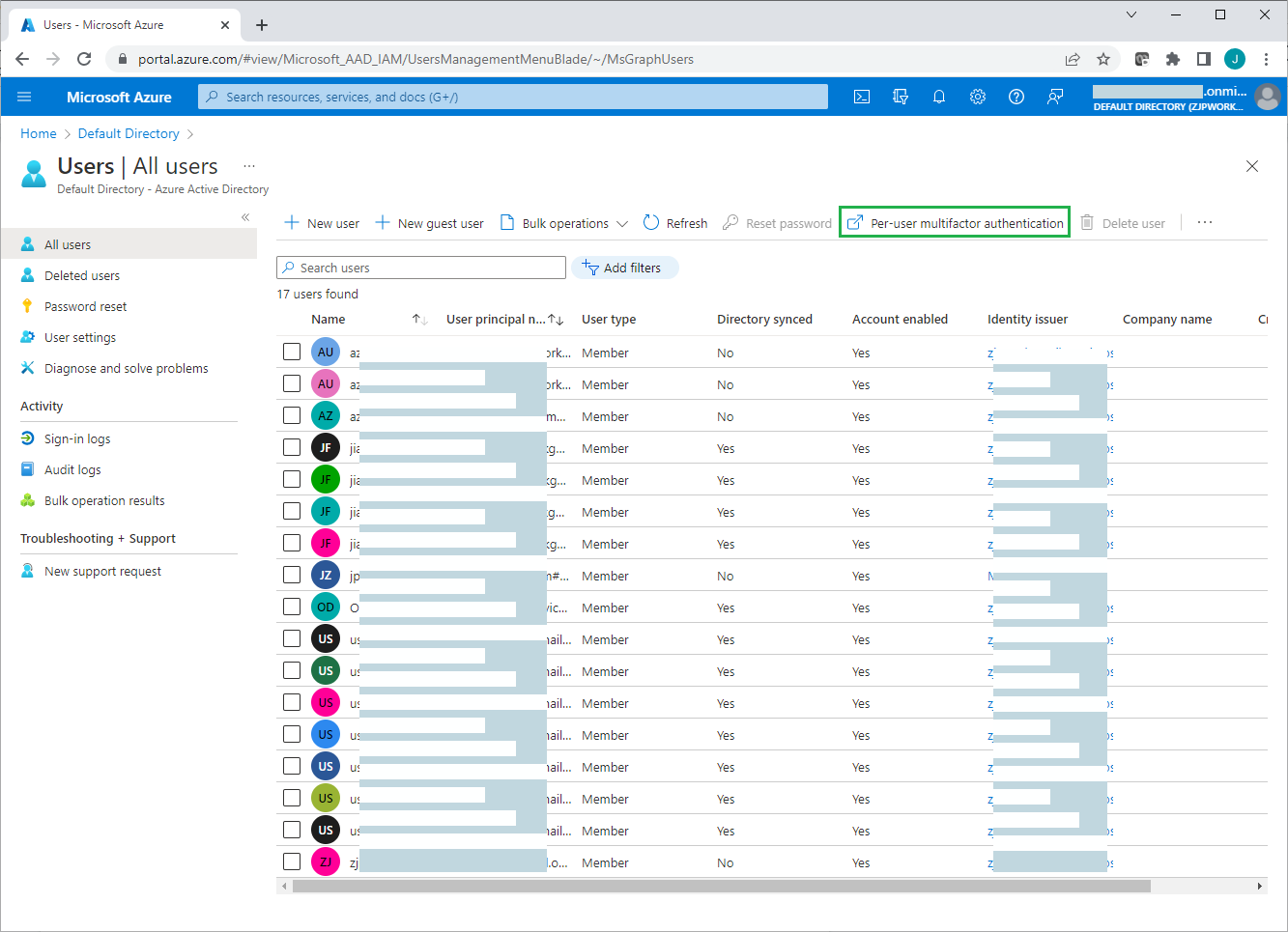Screen dimensions: 1288x932
Task: Open the toolbar more options ellipsis
Action: [x=1204, y=223]
